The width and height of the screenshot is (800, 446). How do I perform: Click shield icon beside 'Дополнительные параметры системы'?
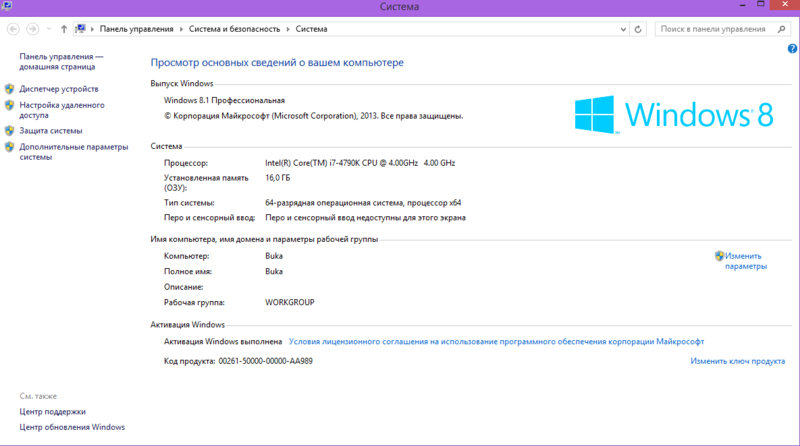pos(9,147)
